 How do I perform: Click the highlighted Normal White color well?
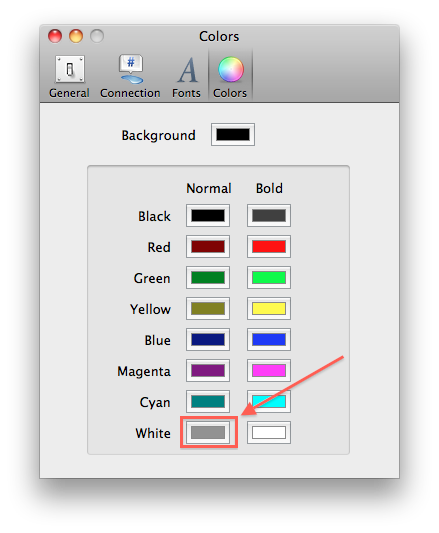[208, 432]
